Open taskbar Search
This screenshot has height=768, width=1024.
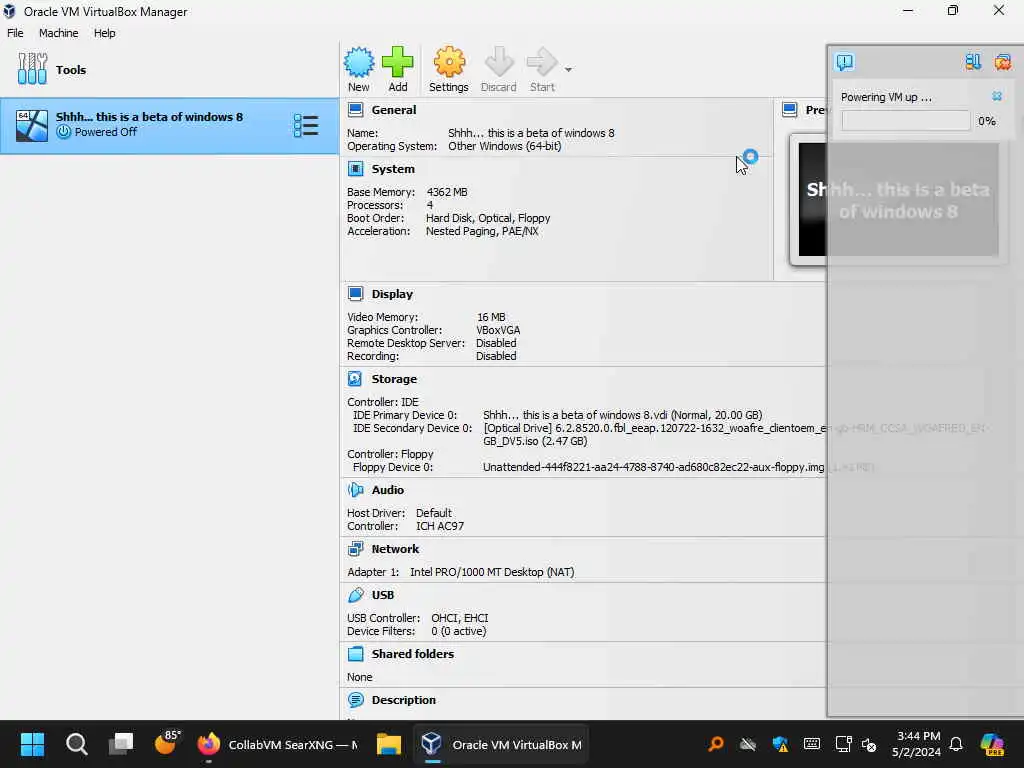(76, 744)
